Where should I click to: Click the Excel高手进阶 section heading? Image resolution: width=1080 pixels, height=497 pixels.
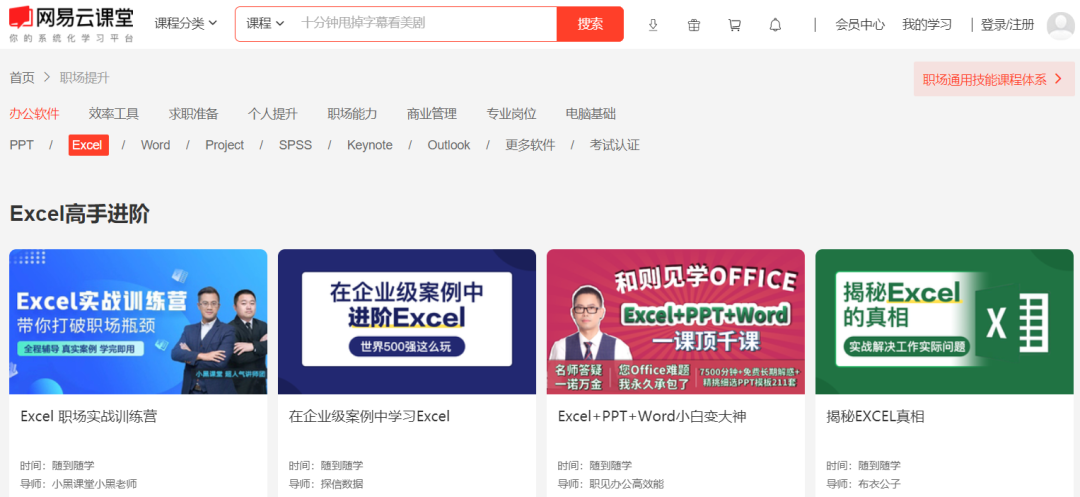click(79, 214)
